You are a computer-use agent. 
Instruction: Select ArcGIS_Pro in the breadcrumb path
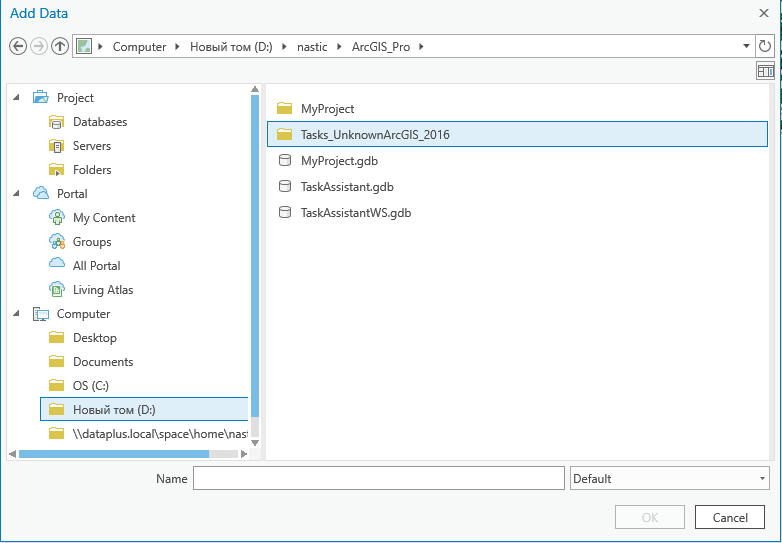381,47
